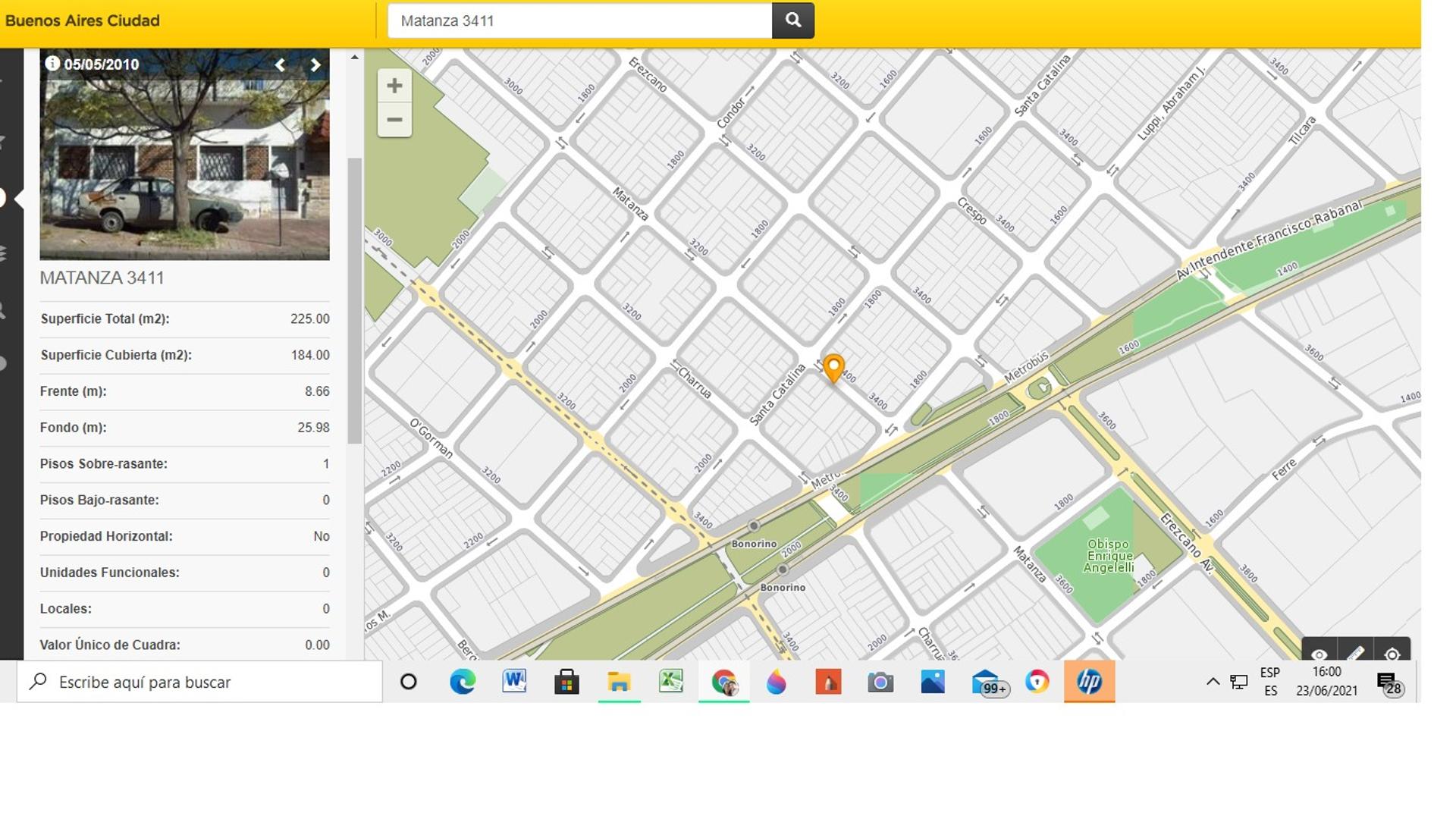Viewport: 1456px width, 819px height.
Task: Open Microsoft Store from taskbar
Action: pos(566,682)
